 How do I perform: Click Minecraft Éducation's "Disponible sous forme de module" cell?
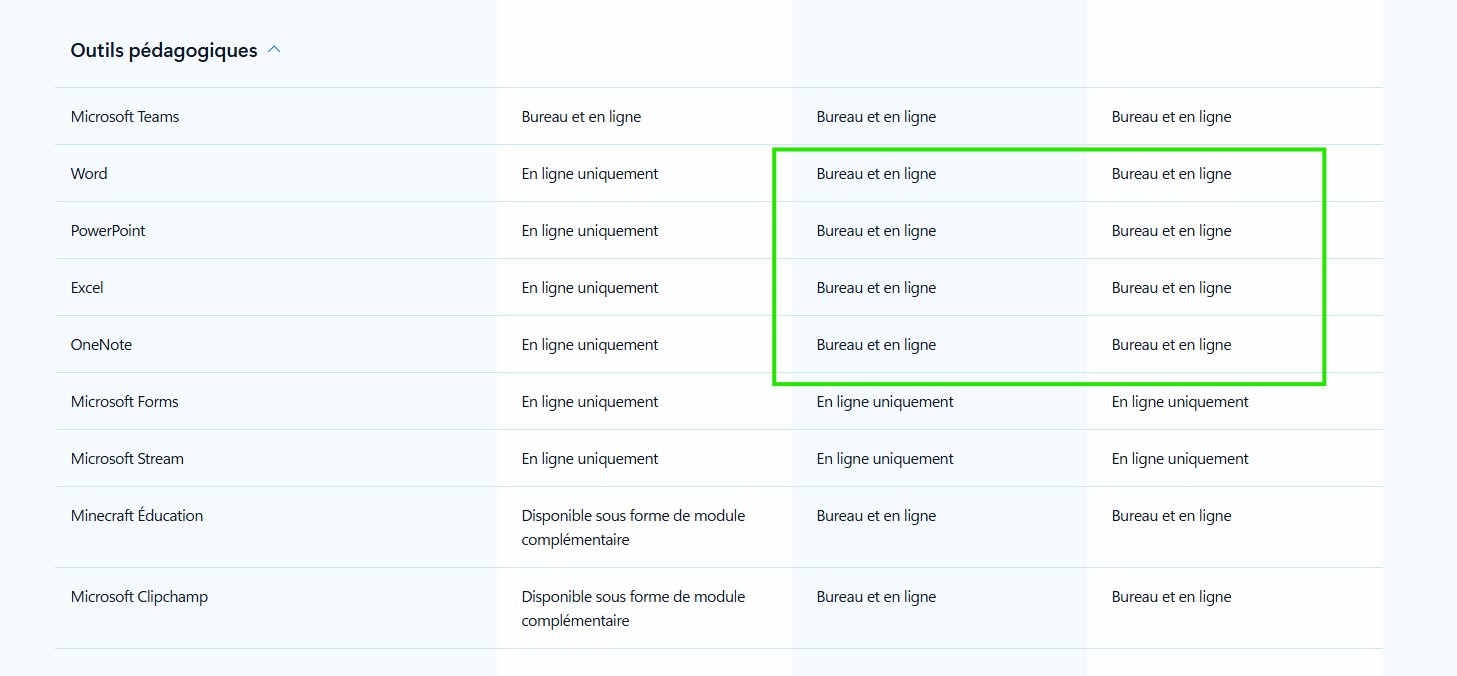633,528
